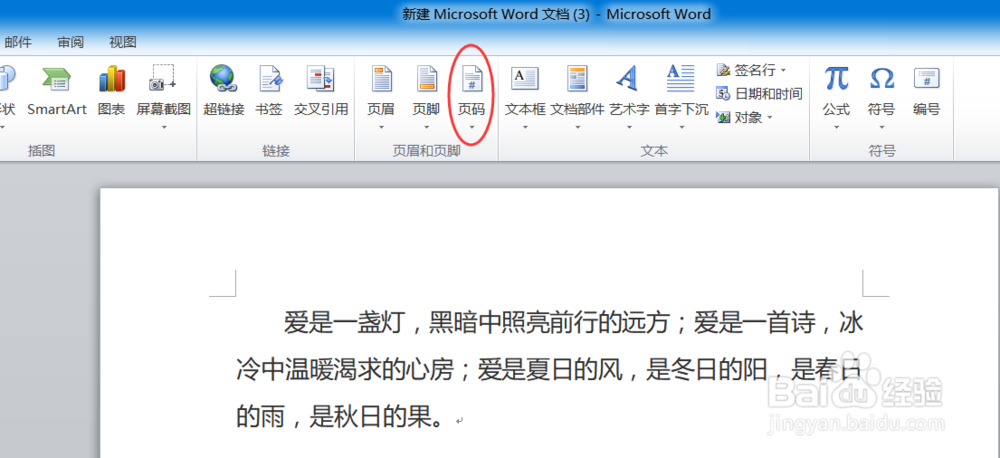Click the 页眉 header icon
1000x458 pixels.
click(381, 79)
